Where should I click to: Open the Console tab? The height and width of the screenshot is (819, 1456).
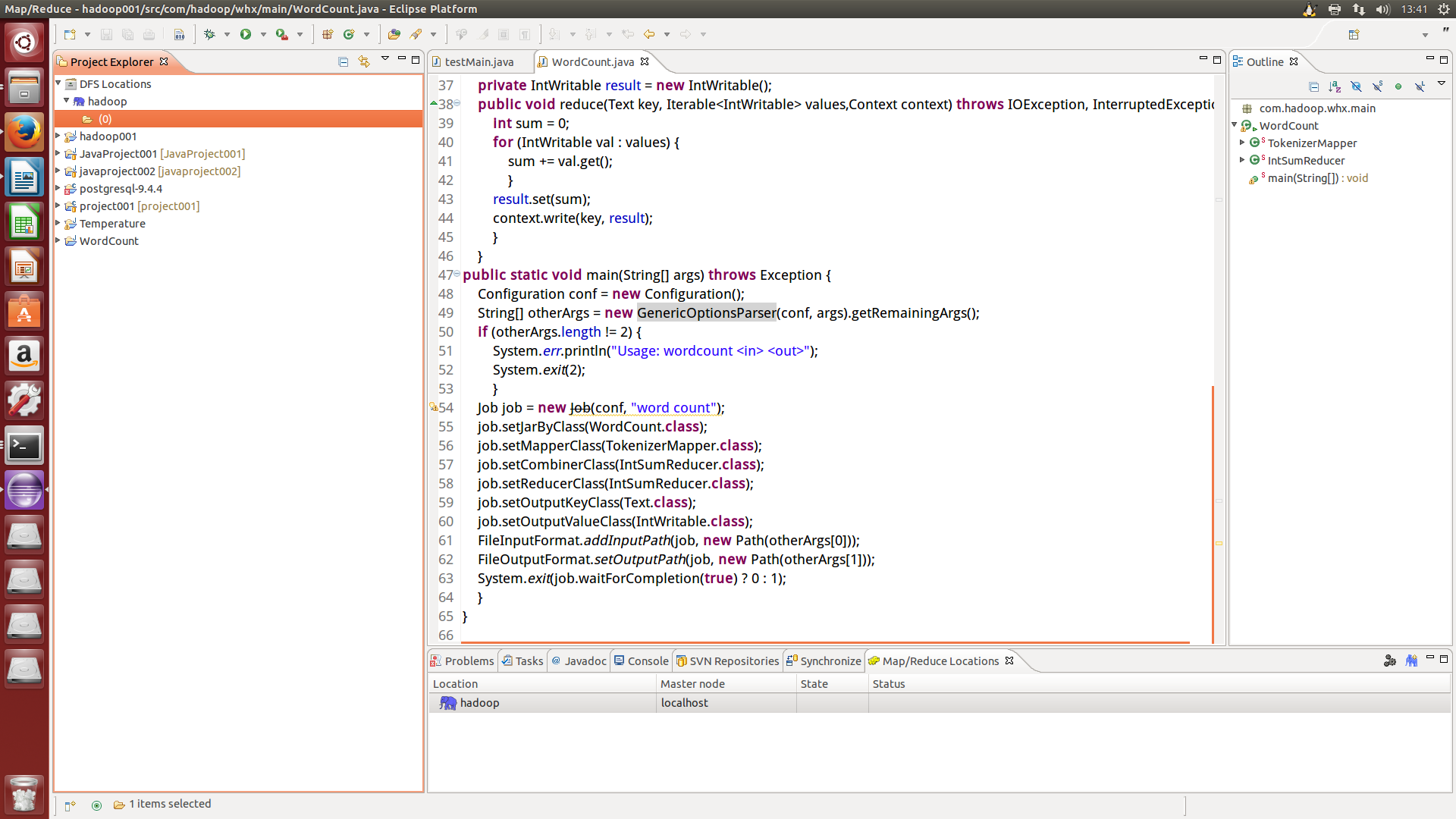(642, 661)
